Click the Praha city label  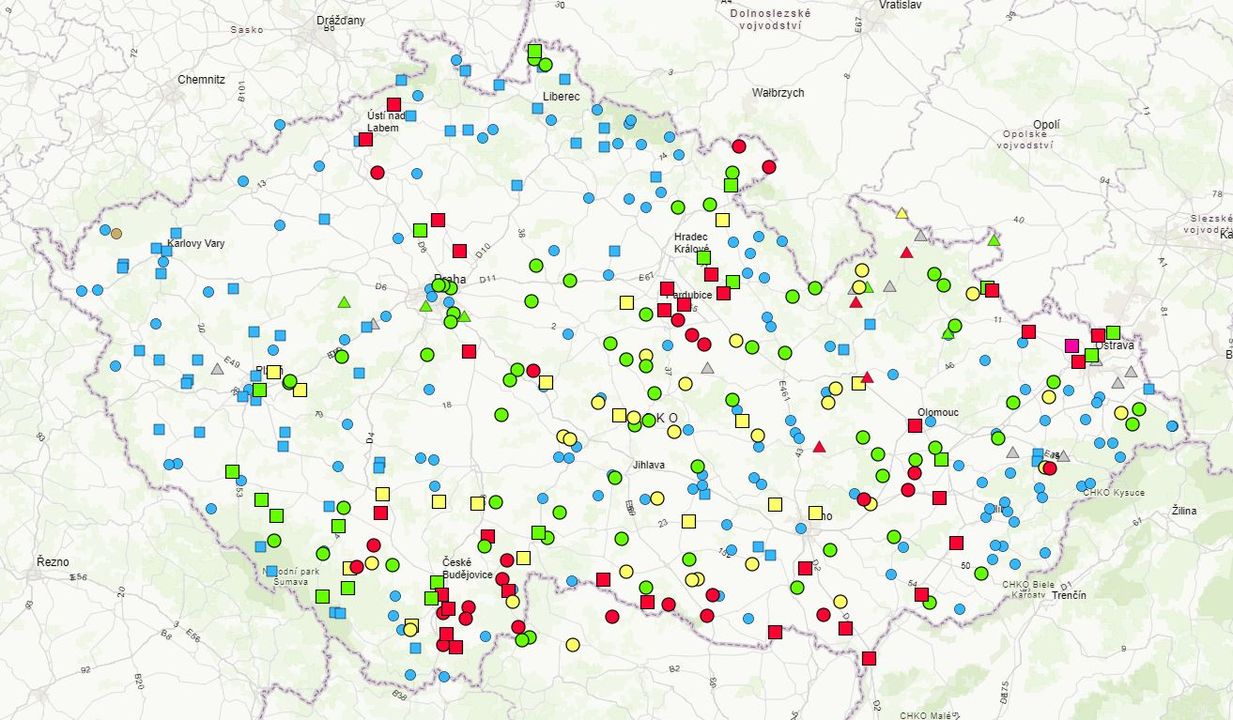coord(450,279)
